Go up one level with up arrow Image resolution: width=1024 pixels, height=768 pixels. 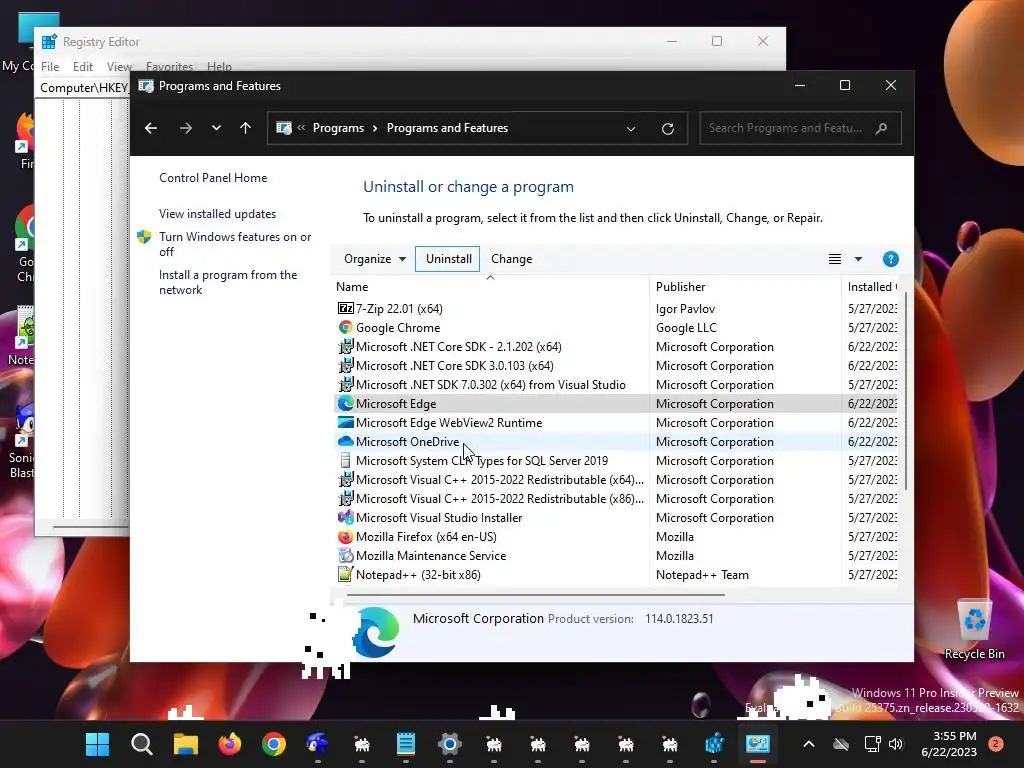(x=246, y=128)
